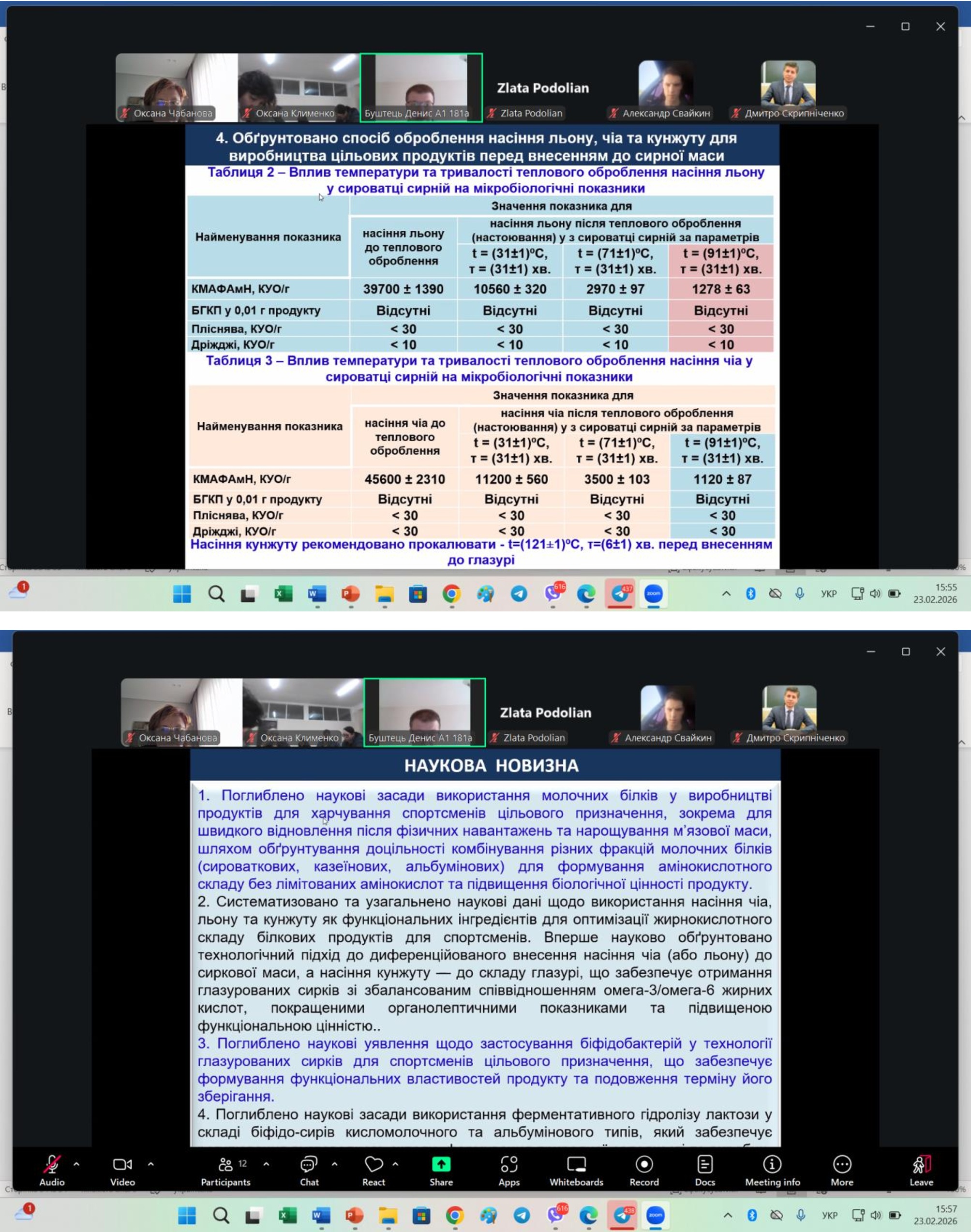The width and height of the screenshot is (971, 1232).
Task: Start the camera with Video button
Action: tap(122, 1165)
